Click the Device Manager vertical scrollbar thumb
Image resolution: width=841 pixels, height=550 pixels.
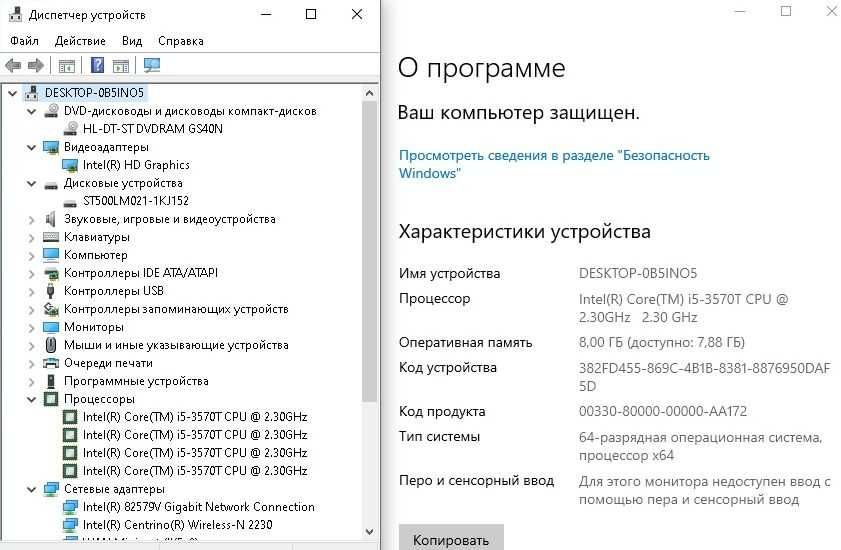[369, 251]
